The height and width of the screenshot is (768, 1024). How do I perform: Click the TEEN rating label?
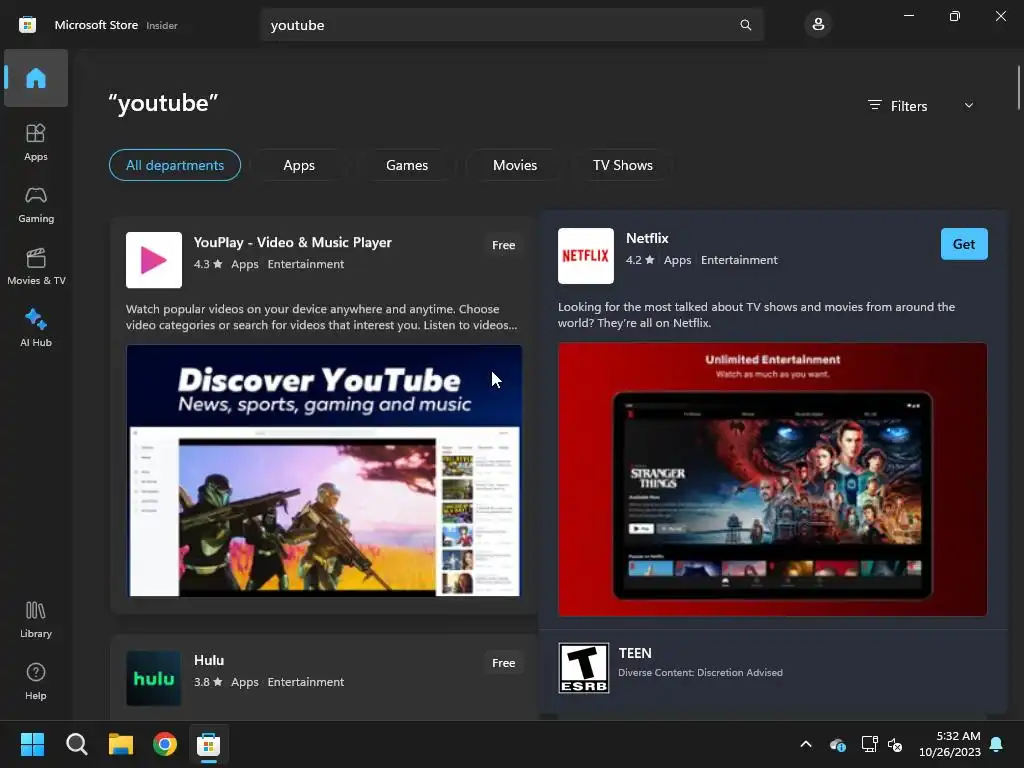pyautogui.click(x=635, y=653)
